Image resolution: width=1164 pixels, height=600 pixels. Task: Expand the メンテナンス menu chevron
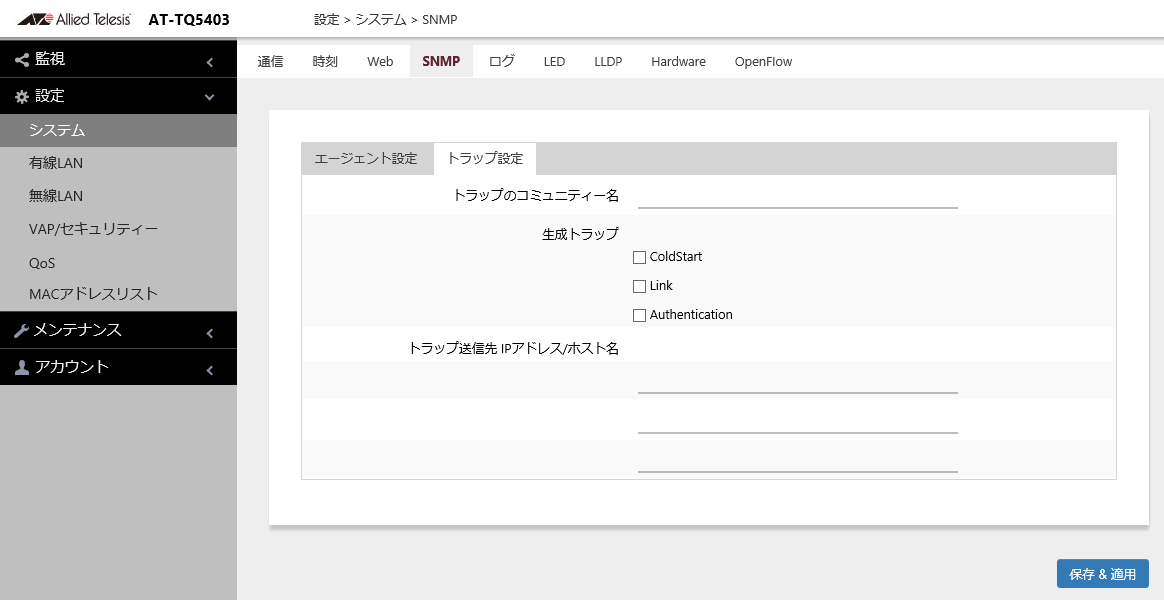[x=210, y=333]
